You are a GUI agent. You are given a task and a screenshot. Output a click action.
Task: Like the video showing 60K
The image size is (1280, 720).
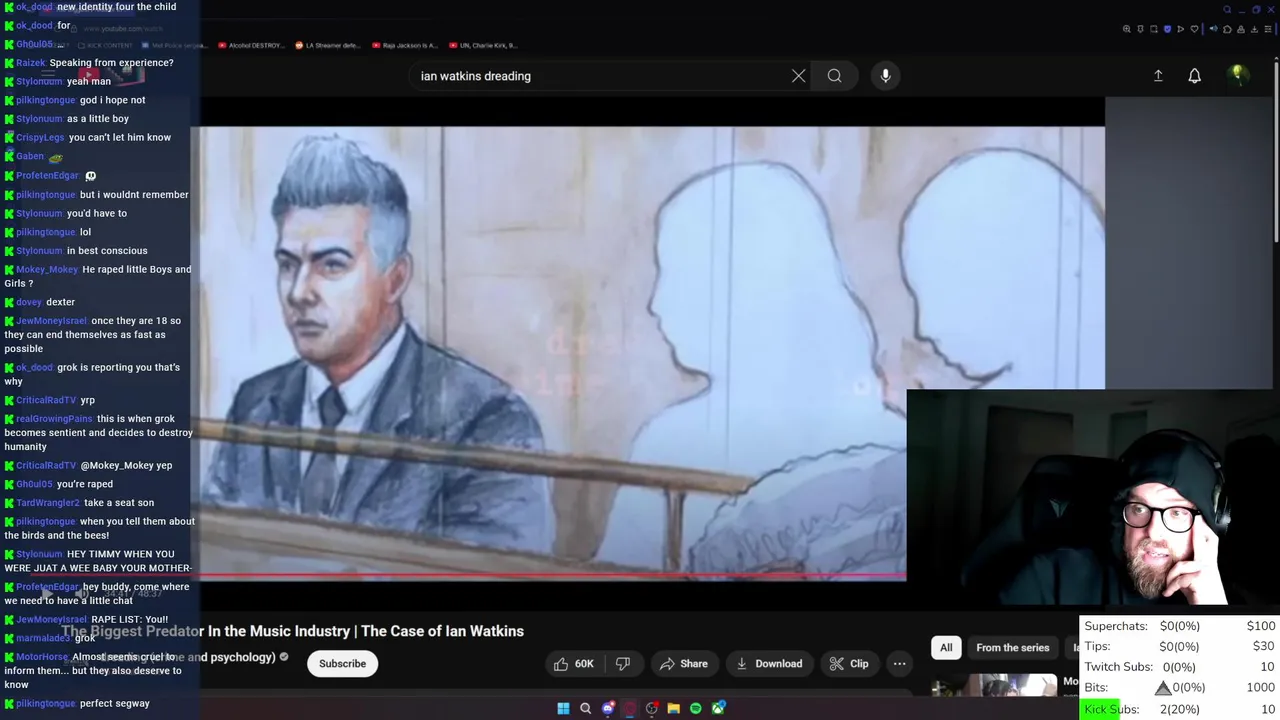(x=573, y=663)
